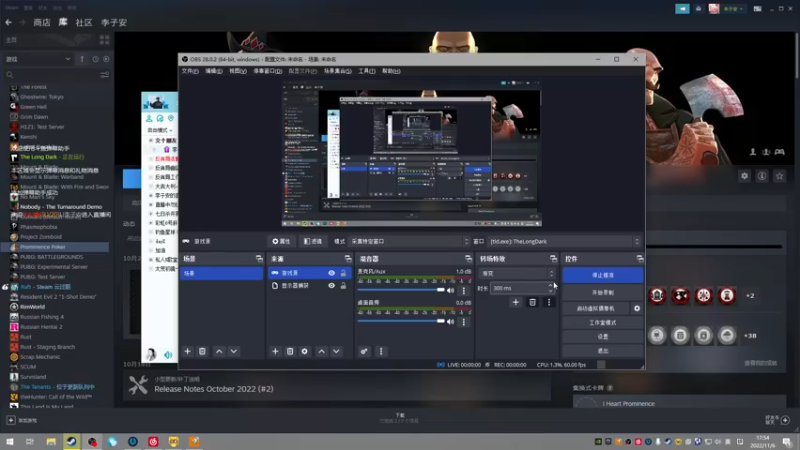Open Steam game settings gear icon

(744, 176)
